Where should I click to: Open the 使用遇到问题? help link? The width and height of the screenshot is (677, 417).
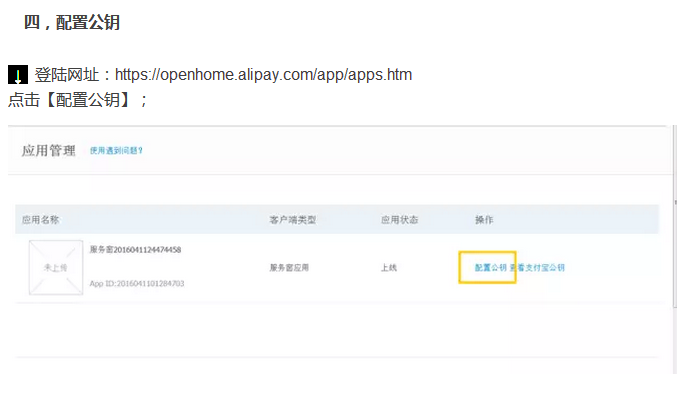pyautogui.click(x=116, y=150)
